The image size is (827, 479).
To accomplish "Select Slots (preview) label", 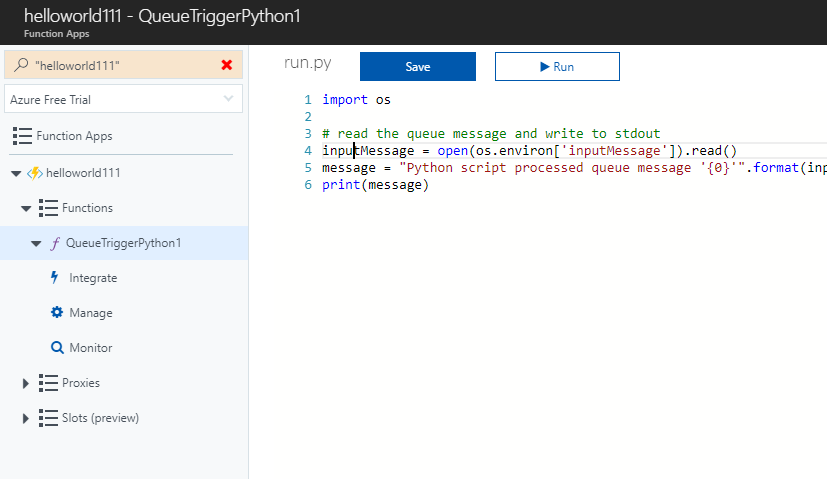I will click(100, 418).
